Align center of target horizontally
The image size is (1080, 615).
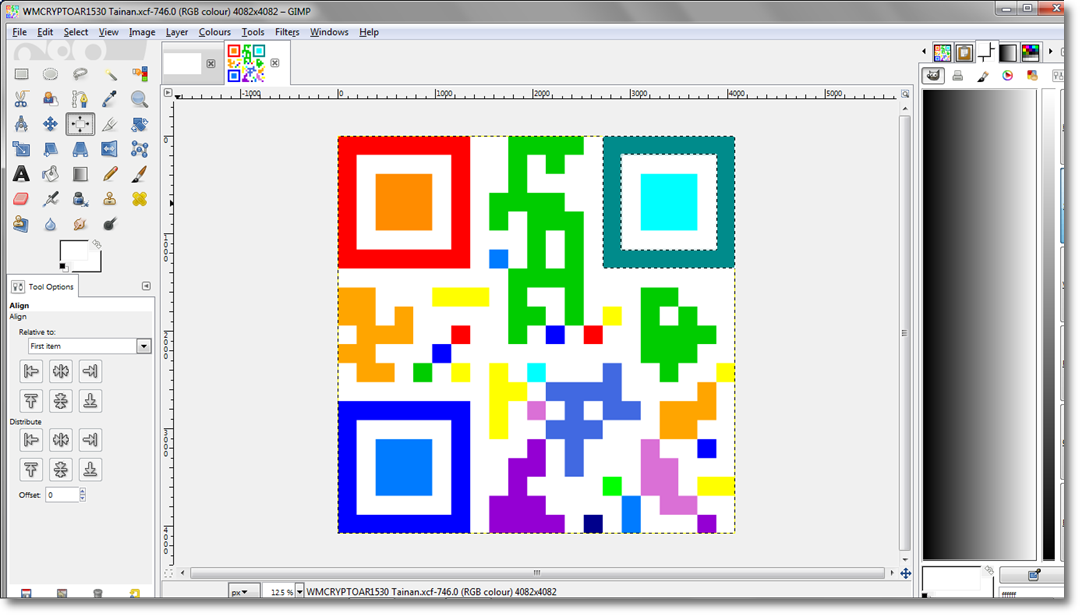[x=61, y=371]
